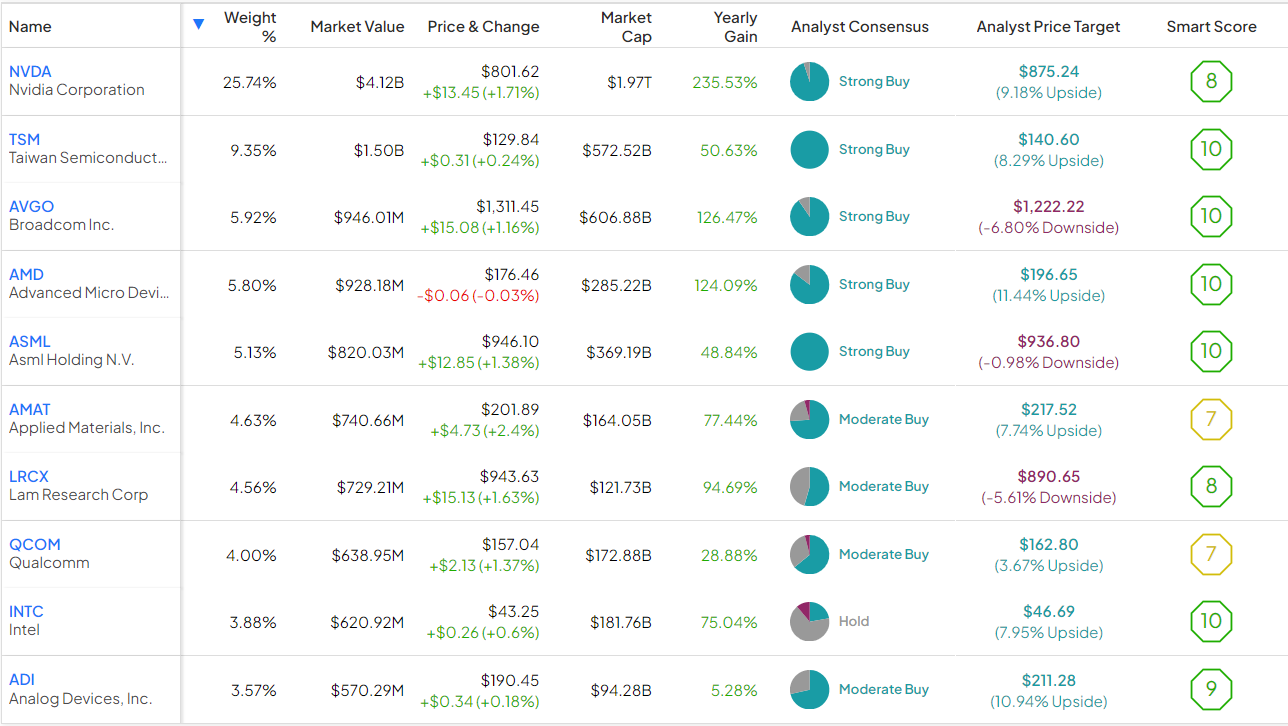Screen dimensions: 1288x726
Task: Sort by the Market Cap column
Action: click(626, 27)
